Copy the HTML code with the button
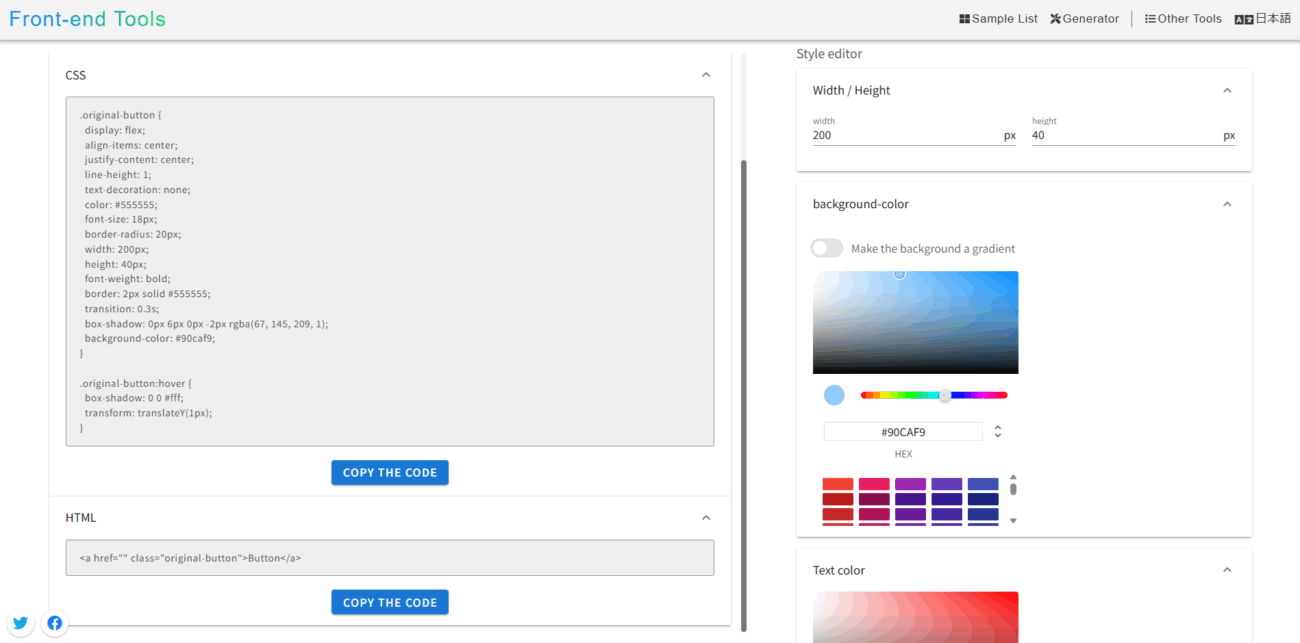The height and width of the screenshot is (643, 1300). (x=390, y=602)
